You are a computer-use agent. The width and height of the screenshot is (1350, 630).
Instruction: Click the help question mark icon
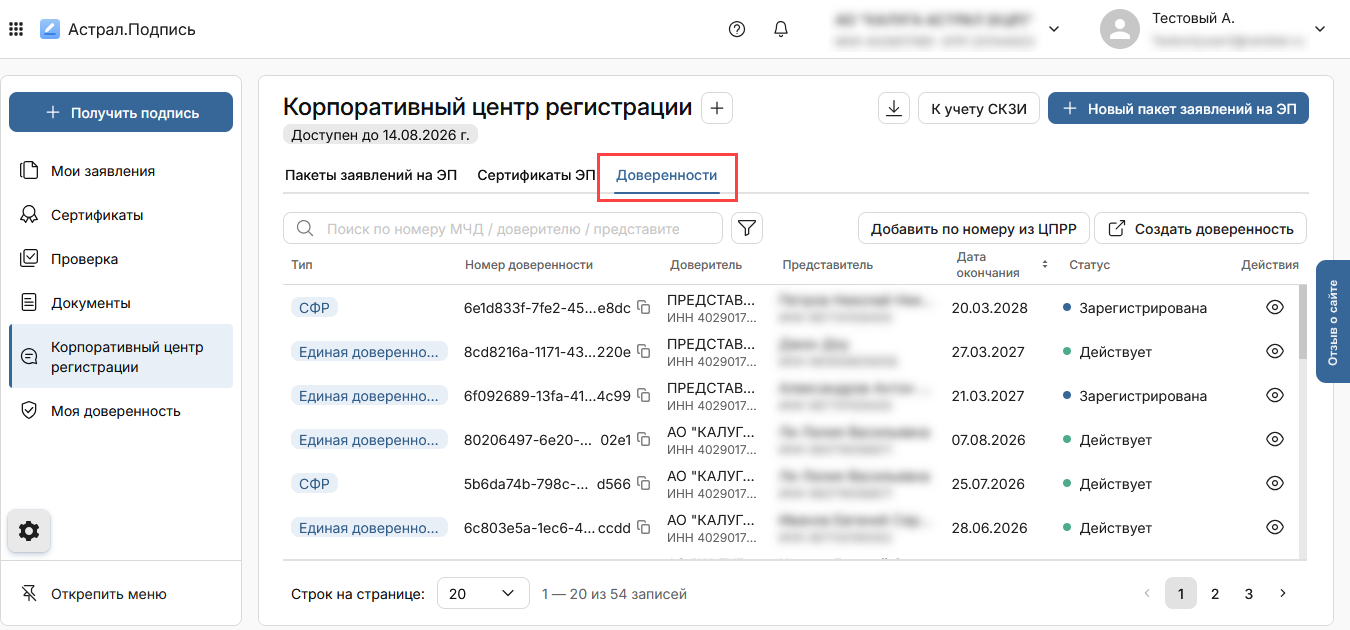(x=737, y=29)
